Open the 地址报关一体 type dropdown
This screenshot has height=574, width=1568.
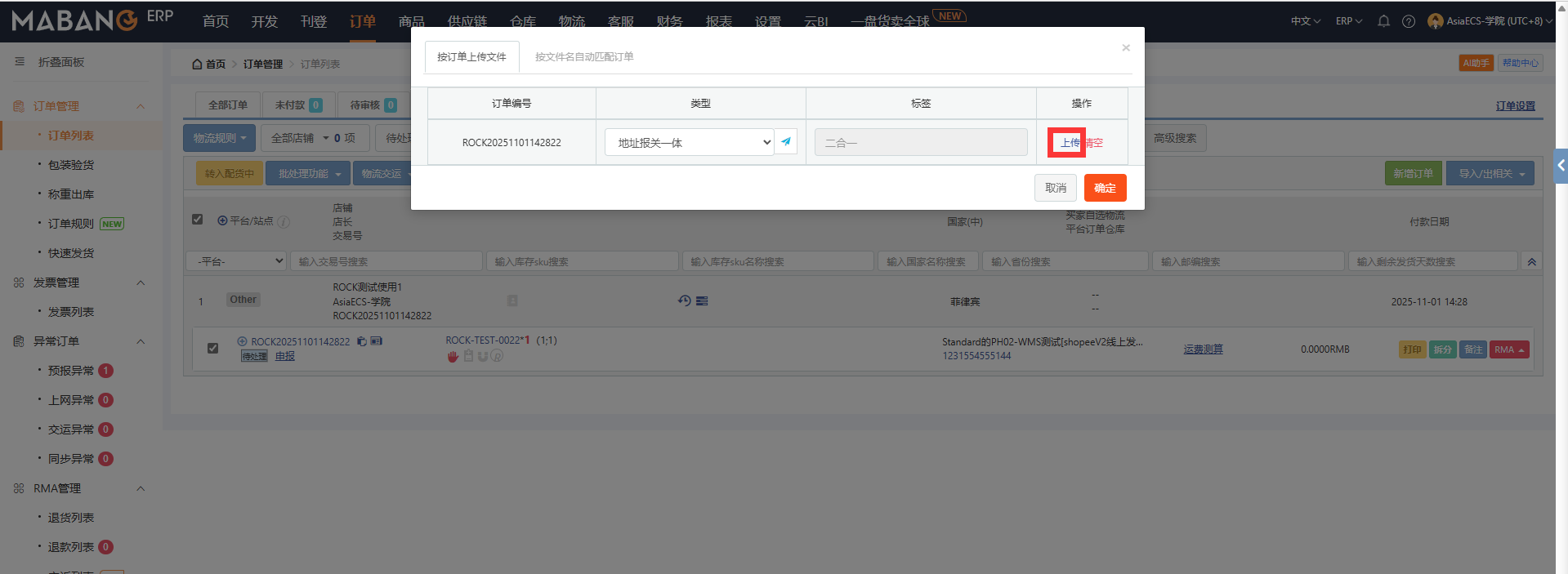point(689,142)
